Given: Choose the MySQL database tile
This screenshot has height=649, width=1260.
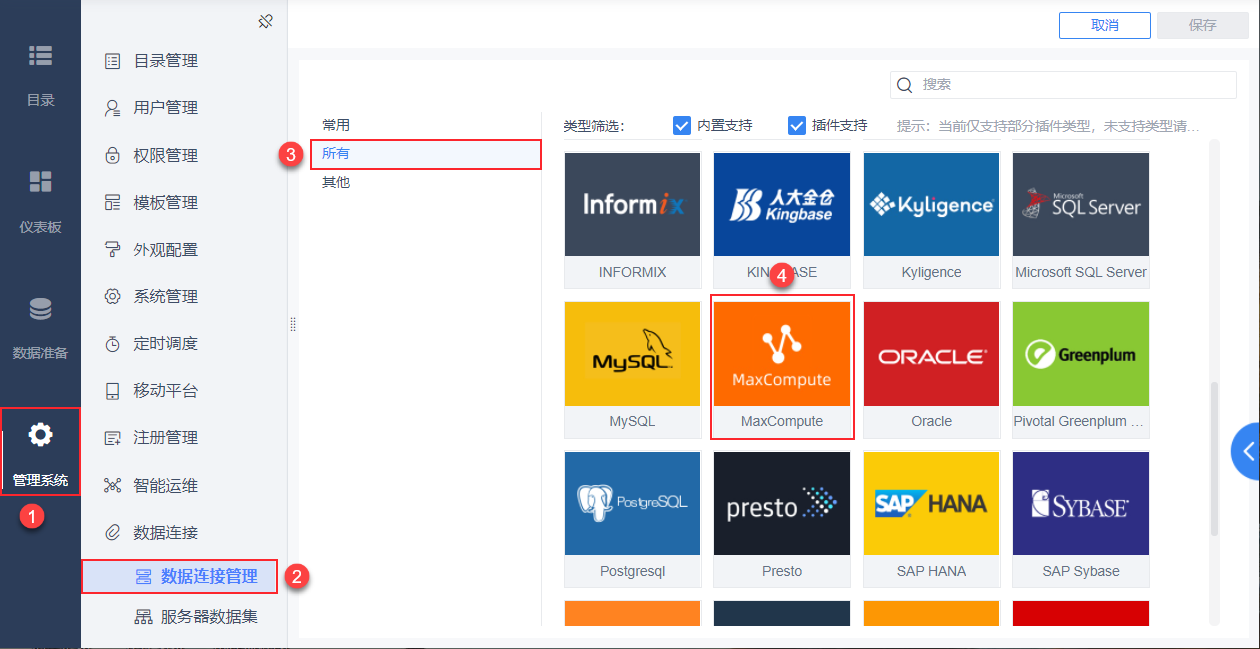Looking at the screenshot, I should pos(632,370).
